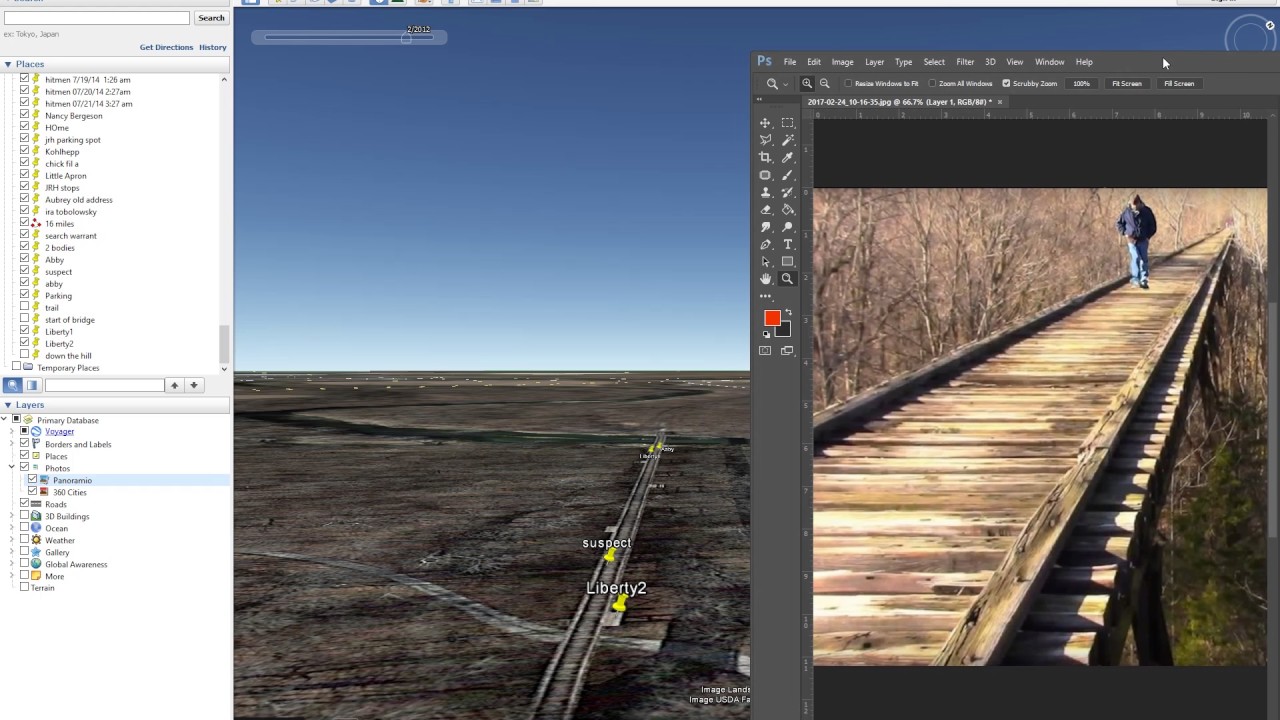Select the Smudge tool
The image size is (1280, 720).
point(765,227)
